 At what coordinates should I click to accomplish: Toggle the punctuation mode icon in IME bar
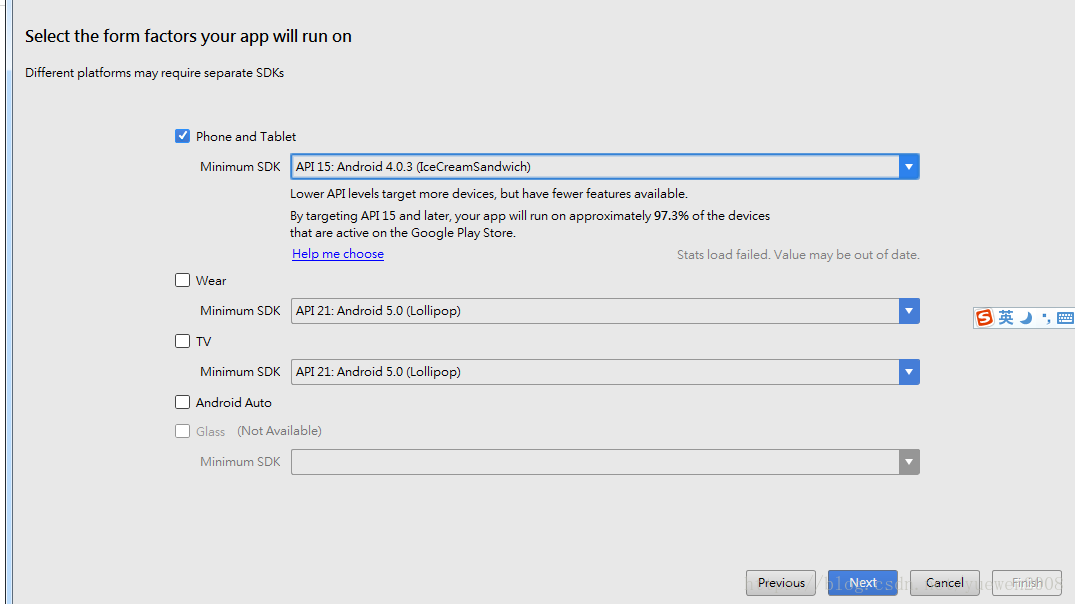(1046, 318)
